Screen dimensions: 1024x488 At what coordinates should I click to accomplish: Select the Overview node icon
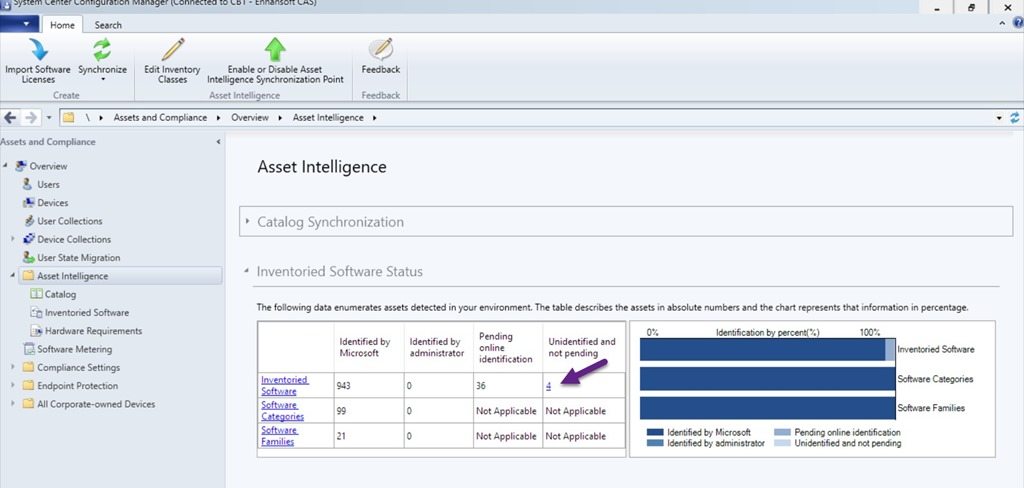[21, 166]
